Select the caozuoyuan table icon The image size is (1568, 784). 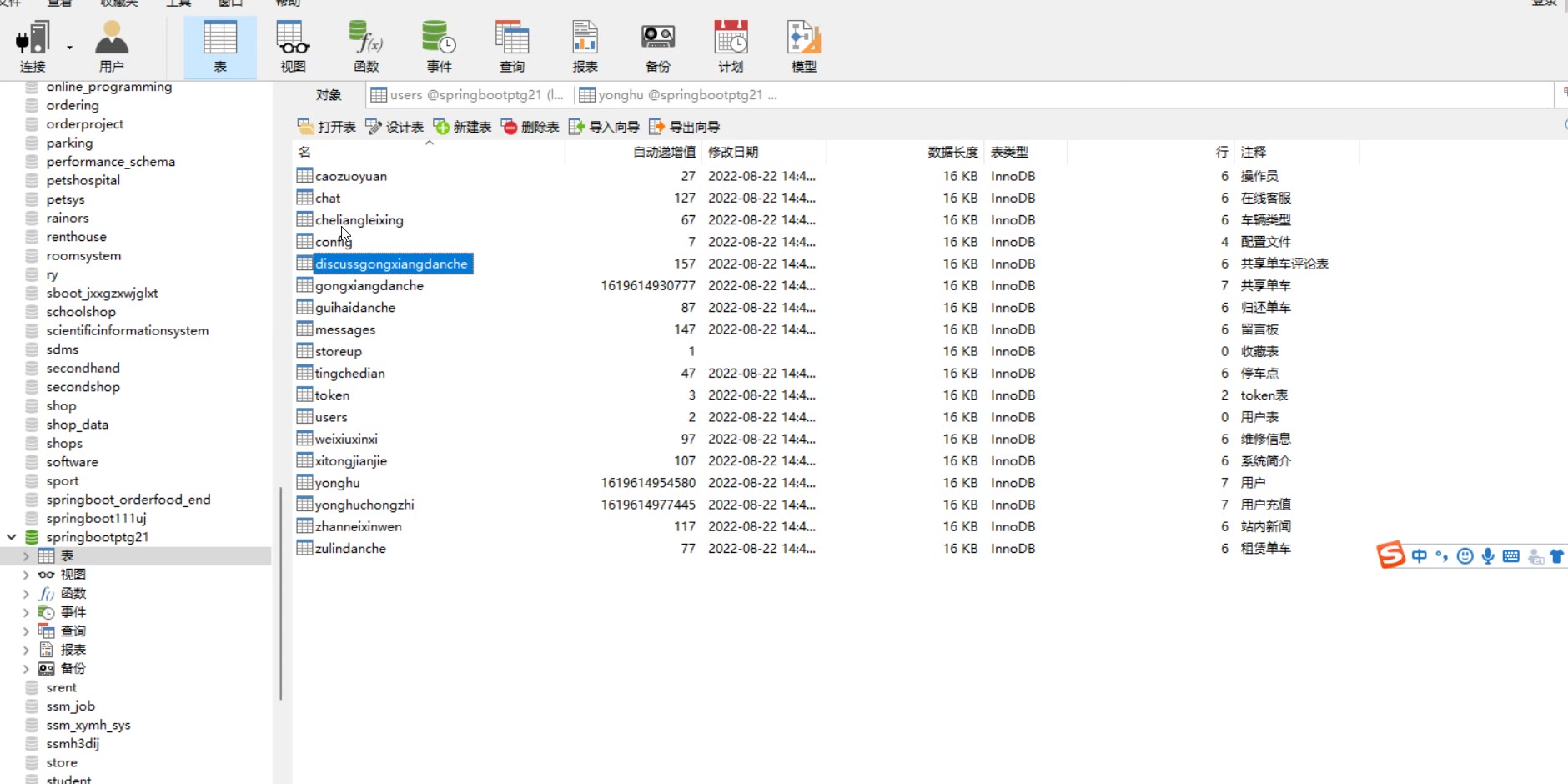pyautogui.click(x=304, y=176)
